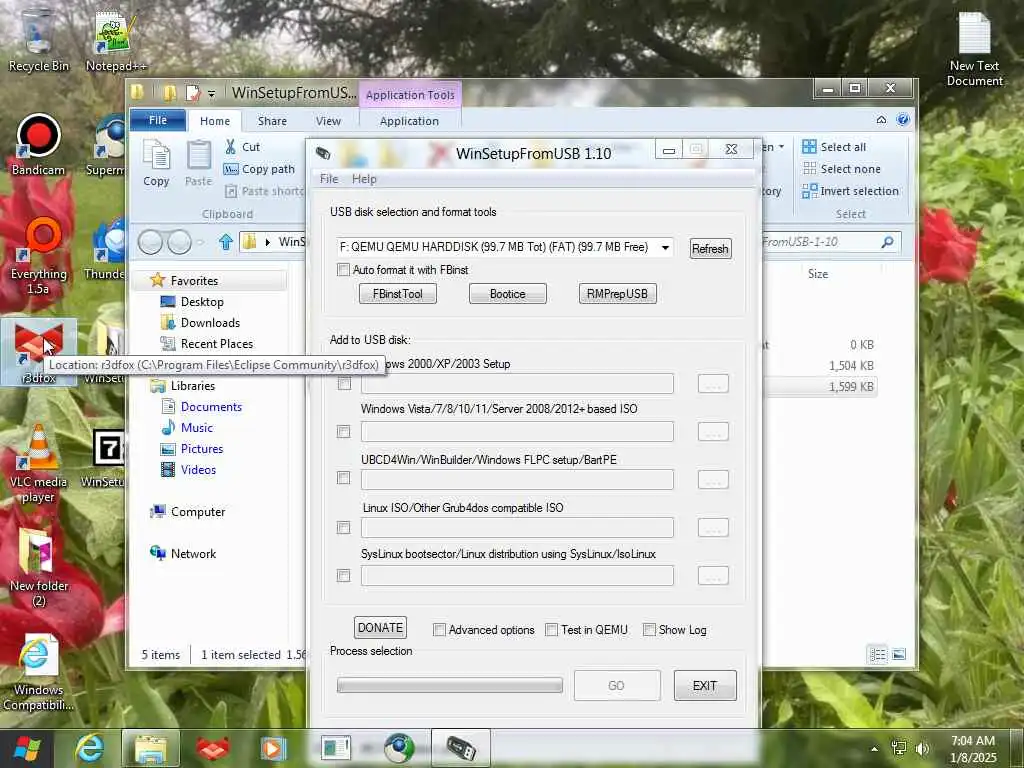The width and height of the screenshot is (1024, 768).
Task: Enable Test in QEMU checkbox
Action: [552, 630]
